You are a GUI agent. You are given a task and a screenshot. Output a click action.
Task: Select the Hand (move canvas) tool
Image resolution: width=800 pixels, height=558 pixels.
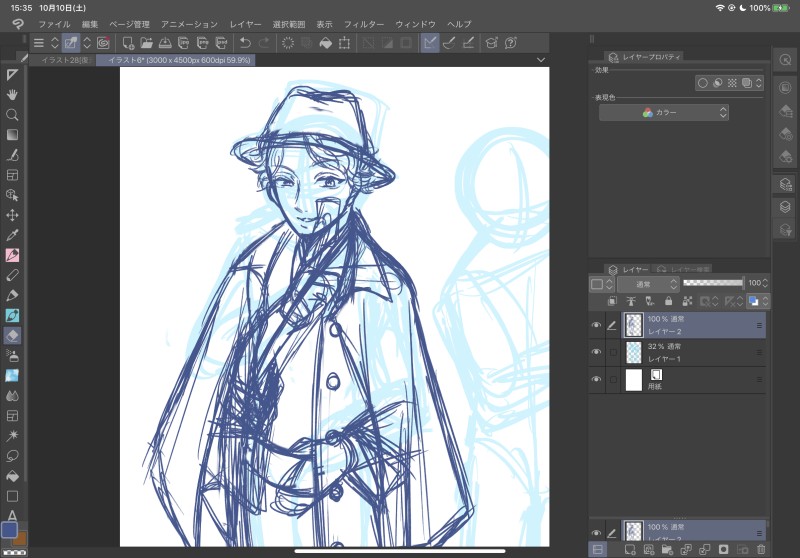tap(13, 94)
